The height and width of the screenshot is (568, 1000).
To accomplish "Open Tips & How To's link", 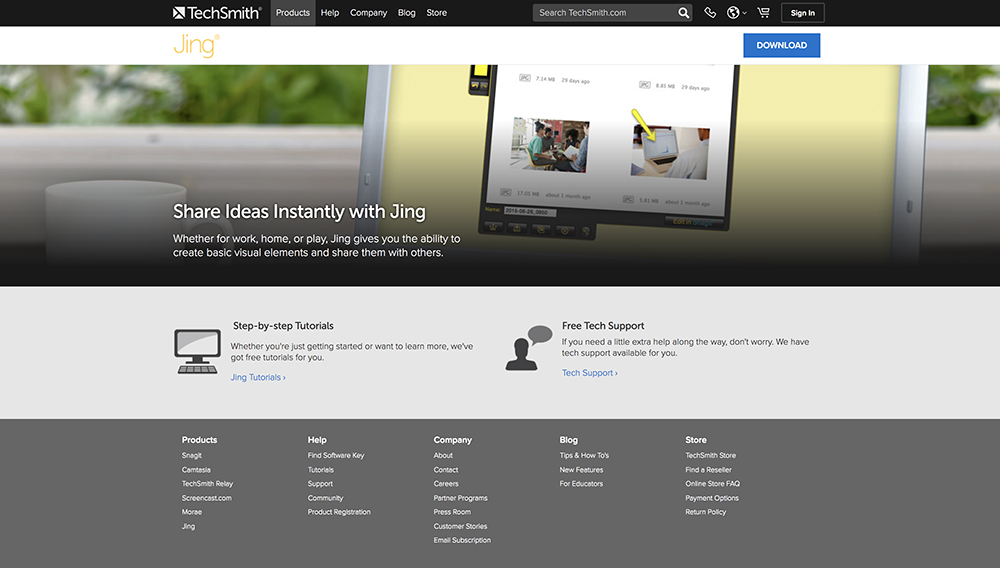I will click(x=584, y=455).
